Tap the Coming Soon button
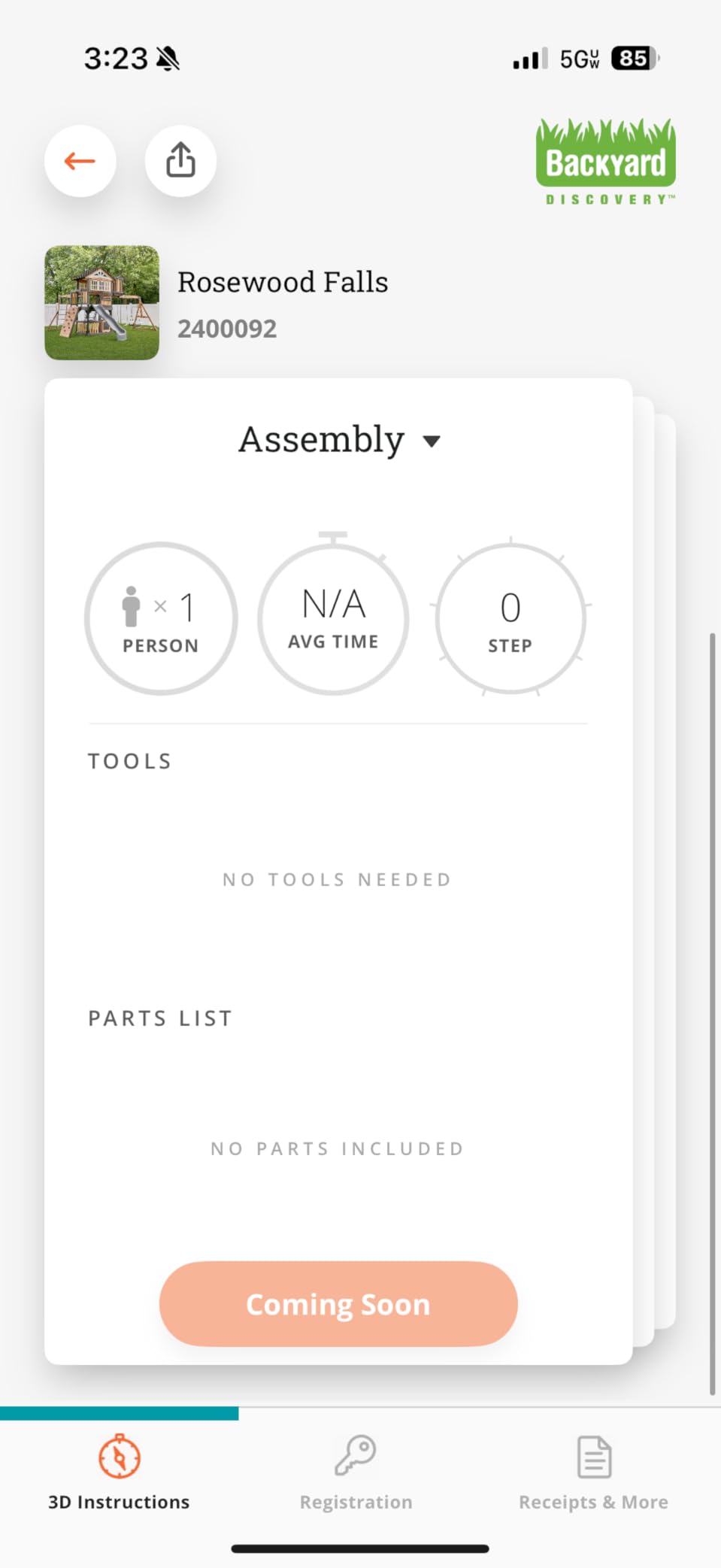The height and width of the screenshot is (1568, 721). (x=338, y=1304)
